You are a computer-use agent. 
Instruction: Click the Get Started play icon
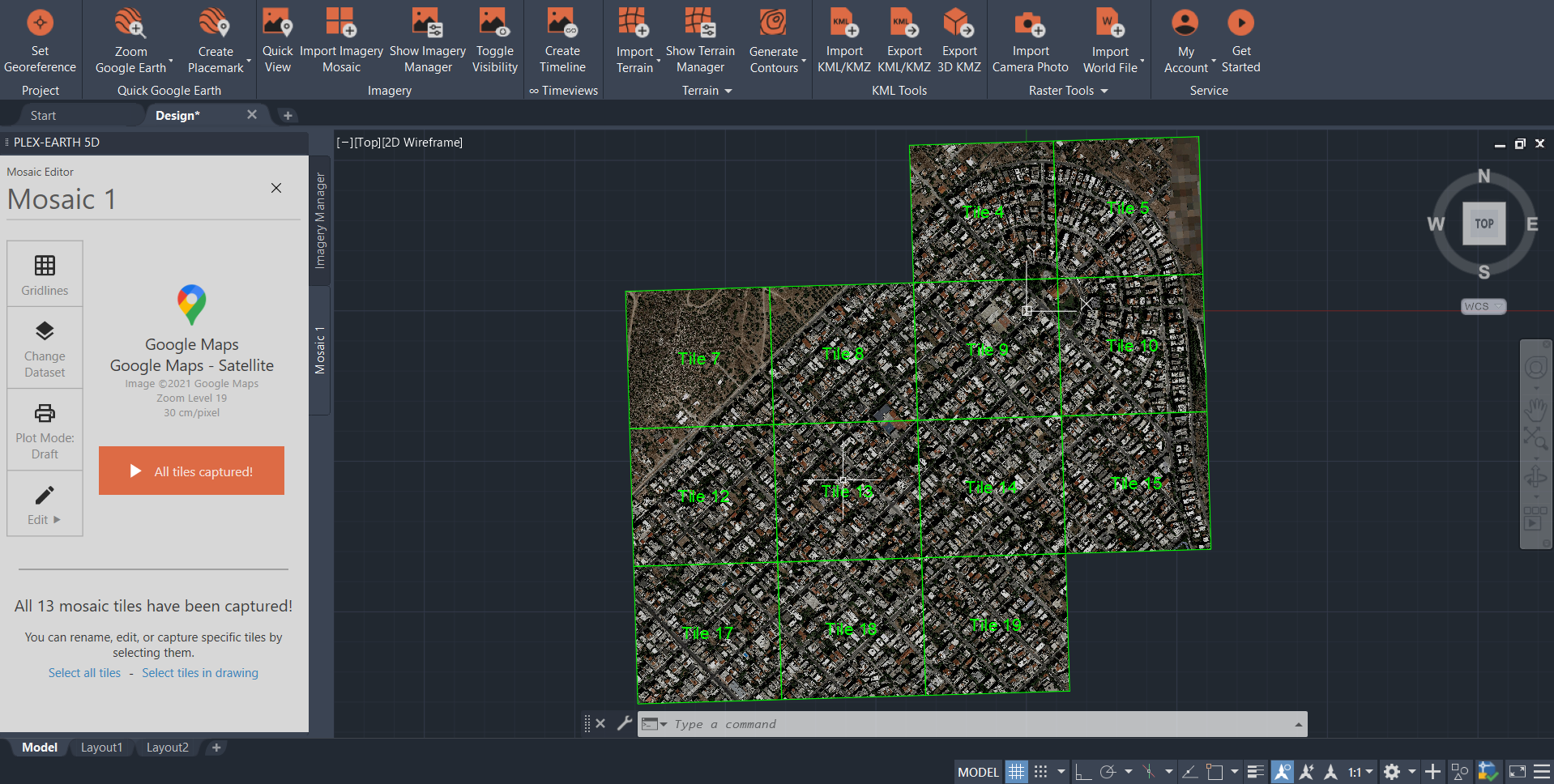coord(1240,23)
